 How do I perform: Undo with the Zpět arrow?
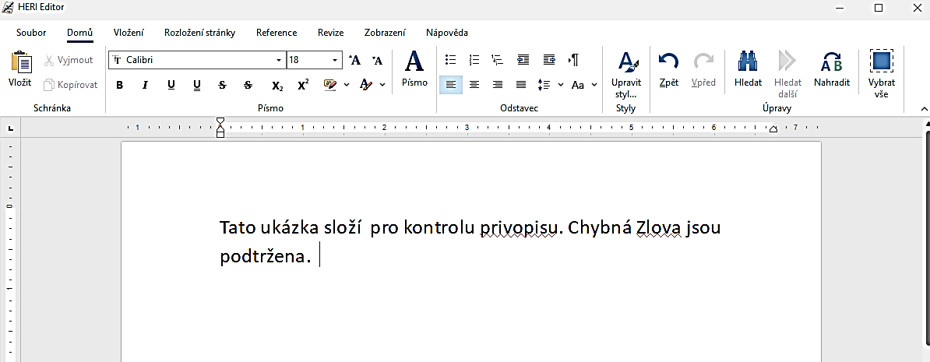668,61
